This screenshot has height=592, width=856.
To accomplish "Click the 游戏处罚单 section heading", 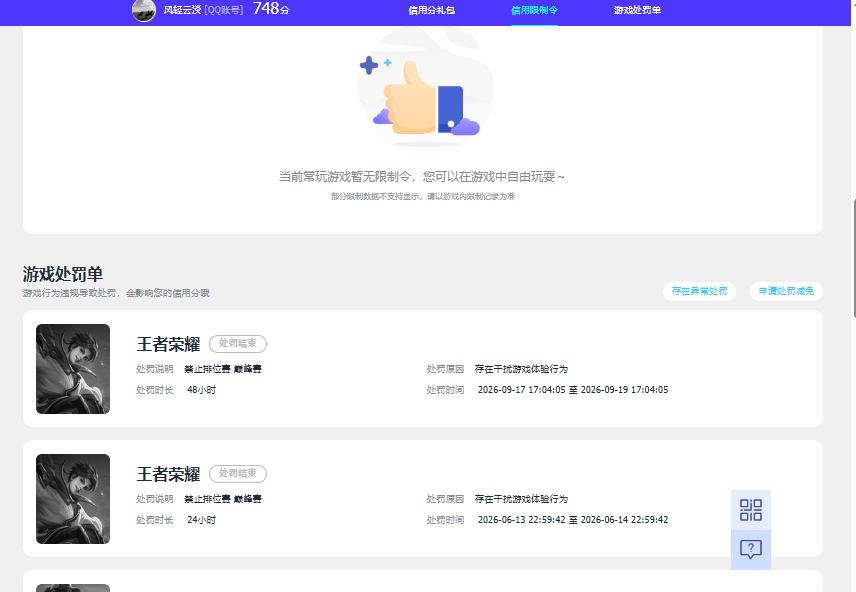I will (x=63, y=274).
